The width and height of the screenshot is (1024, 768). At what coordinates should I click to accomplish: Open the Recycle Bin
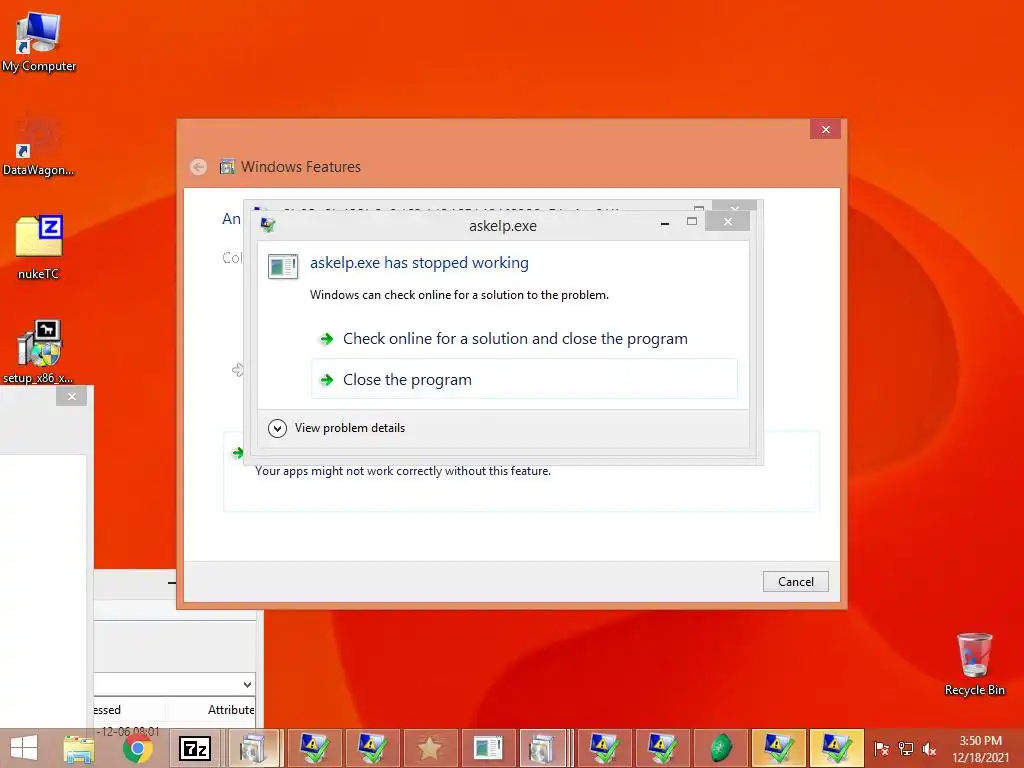(x=974, y=664)
